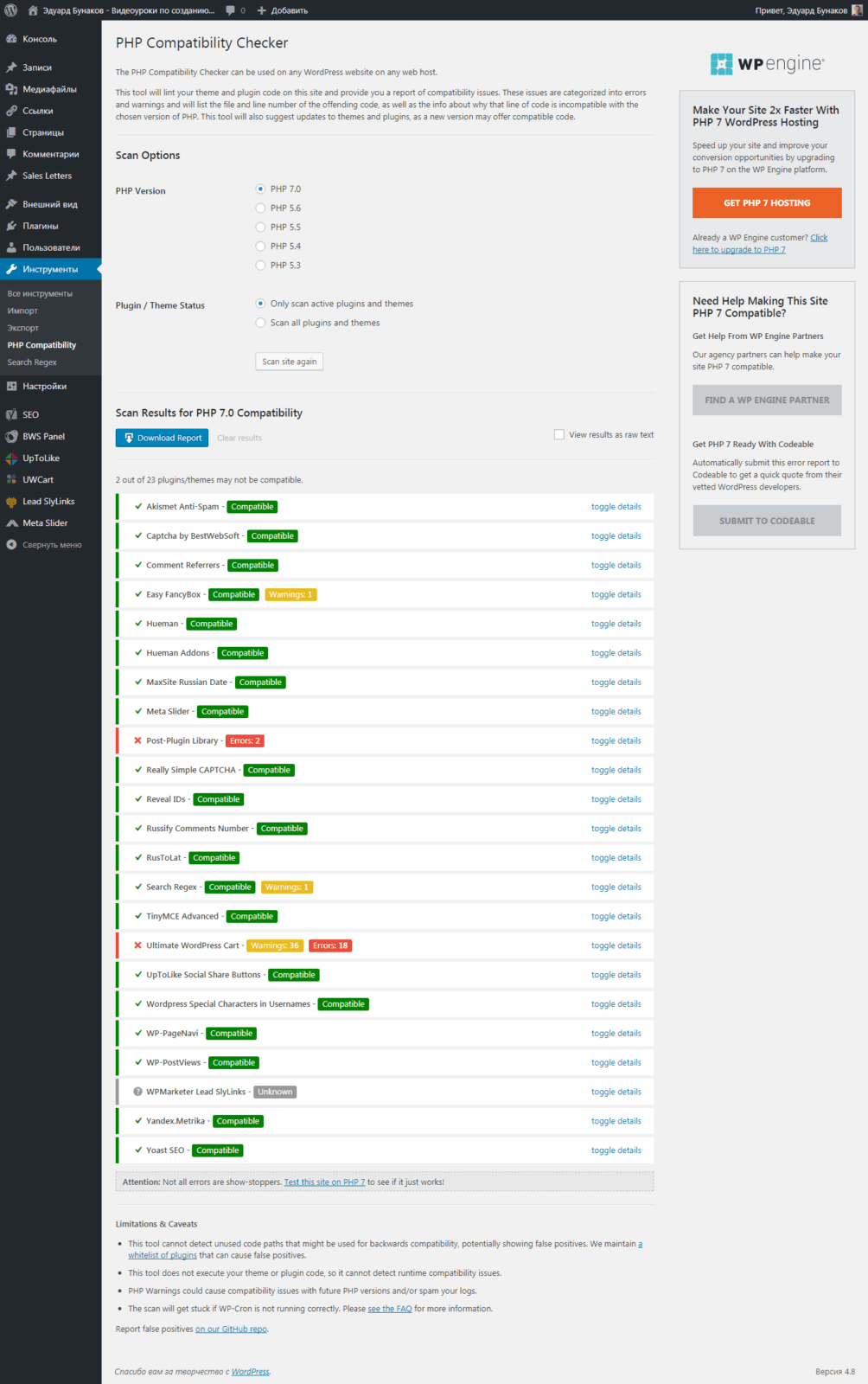This screenshot has width=868, height=1384.
Task: Toggle details for Search Regex row
Action: 616,887
